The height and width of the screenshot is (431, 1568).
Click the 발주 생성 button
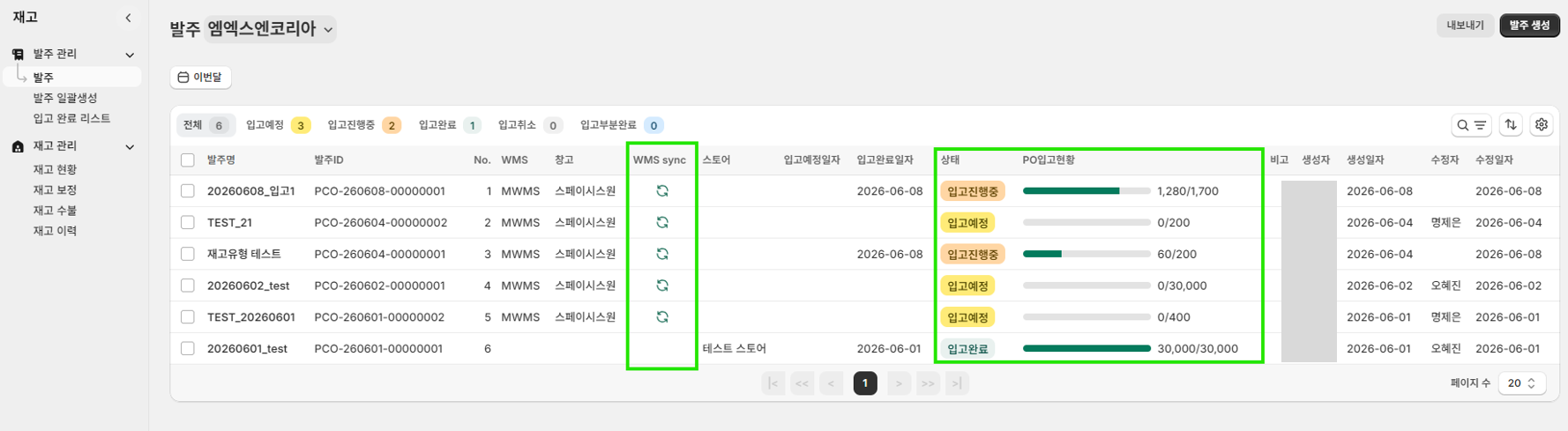point(1529,26)
